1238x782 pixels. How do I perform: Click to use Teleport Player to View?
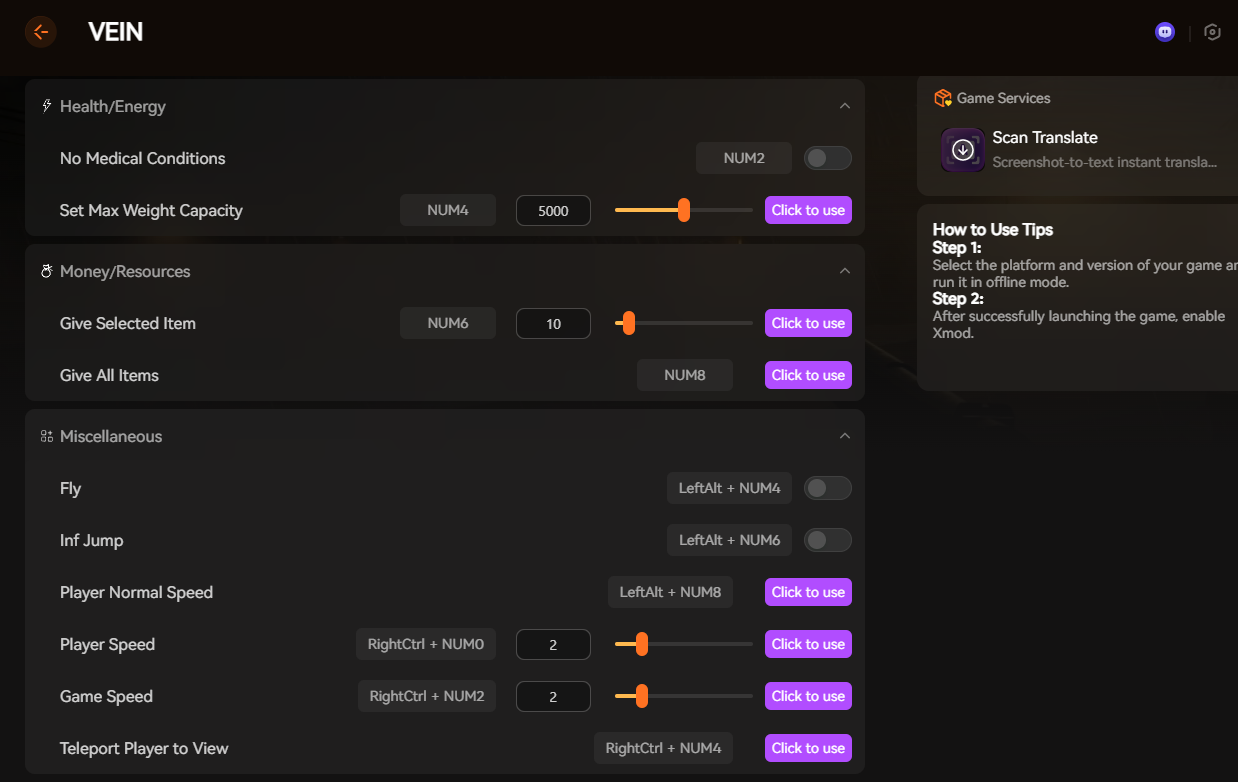click(808, 748)
